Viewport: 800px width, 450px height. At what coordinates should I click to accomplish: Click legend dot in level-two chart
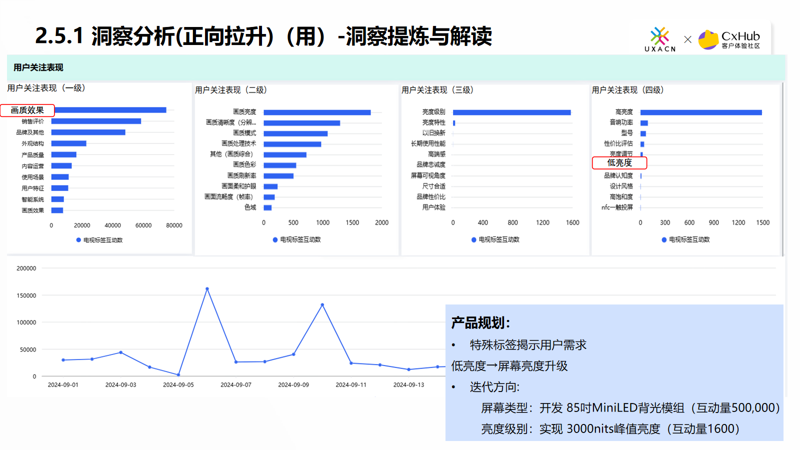275,240
